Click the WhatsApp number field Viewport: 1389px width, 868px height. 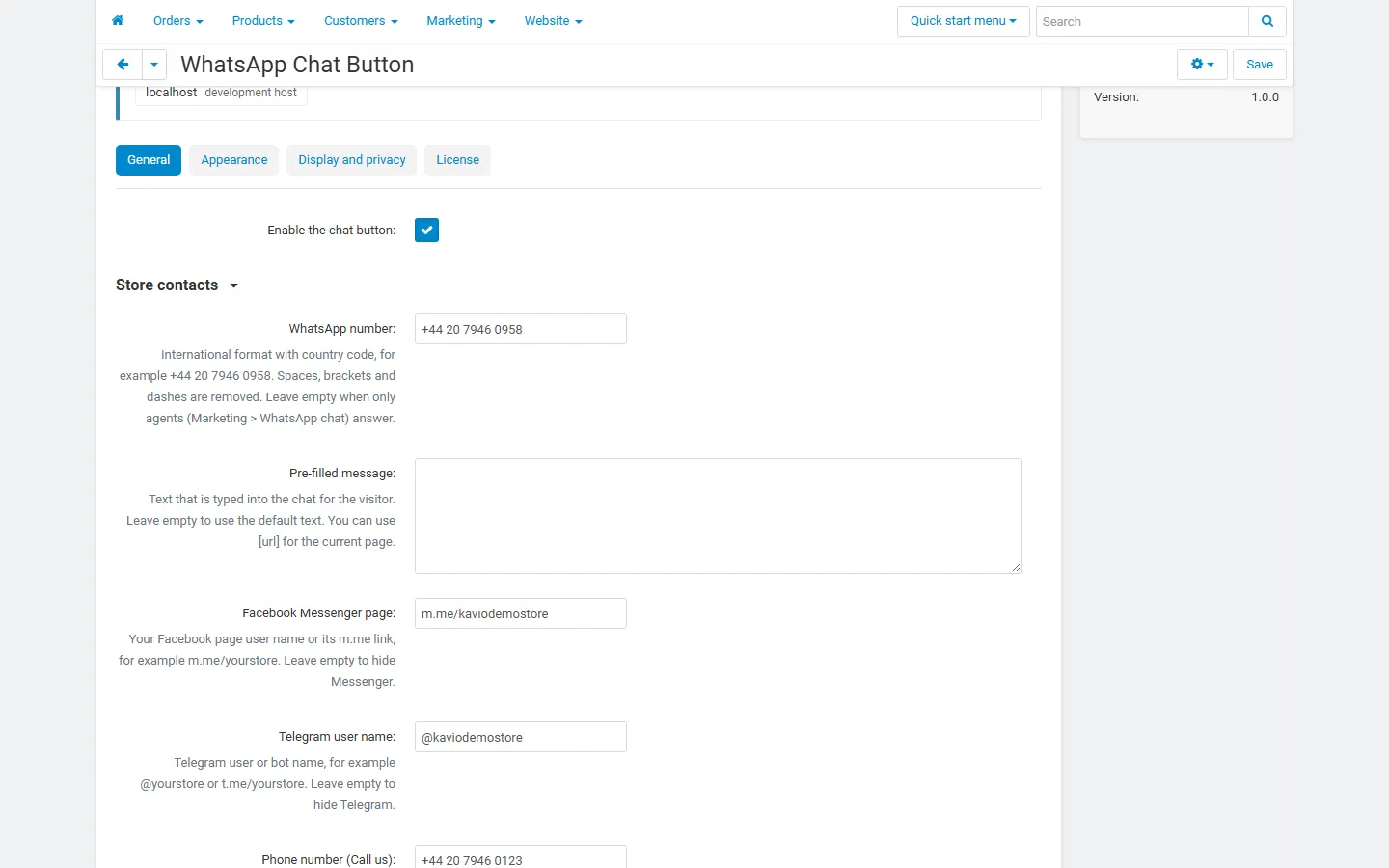pos(521,329)
